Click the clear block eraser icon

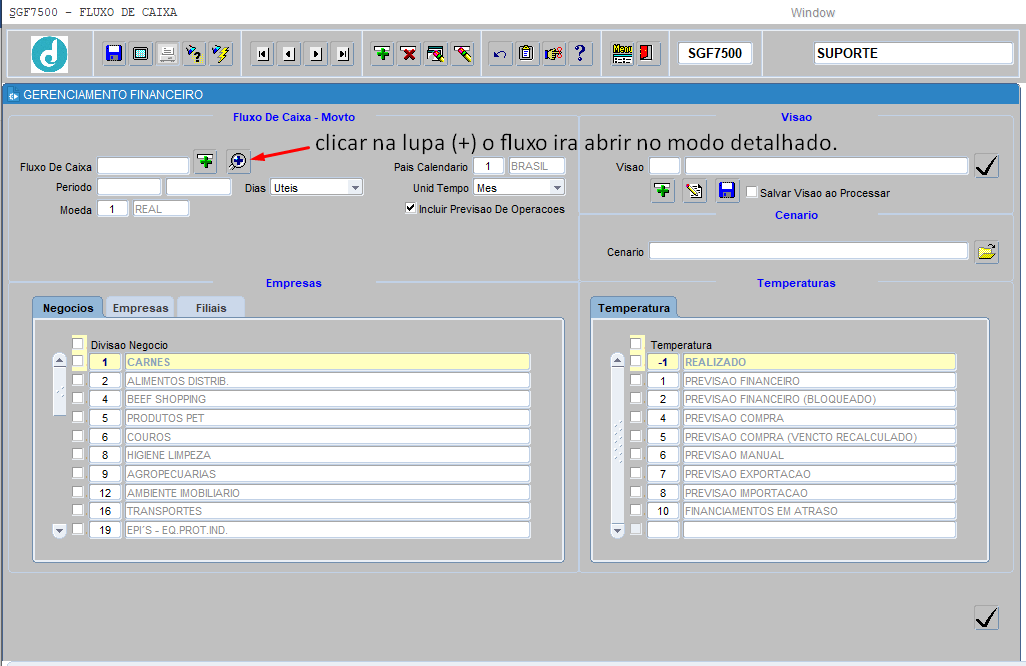click(x=436, y=53)
